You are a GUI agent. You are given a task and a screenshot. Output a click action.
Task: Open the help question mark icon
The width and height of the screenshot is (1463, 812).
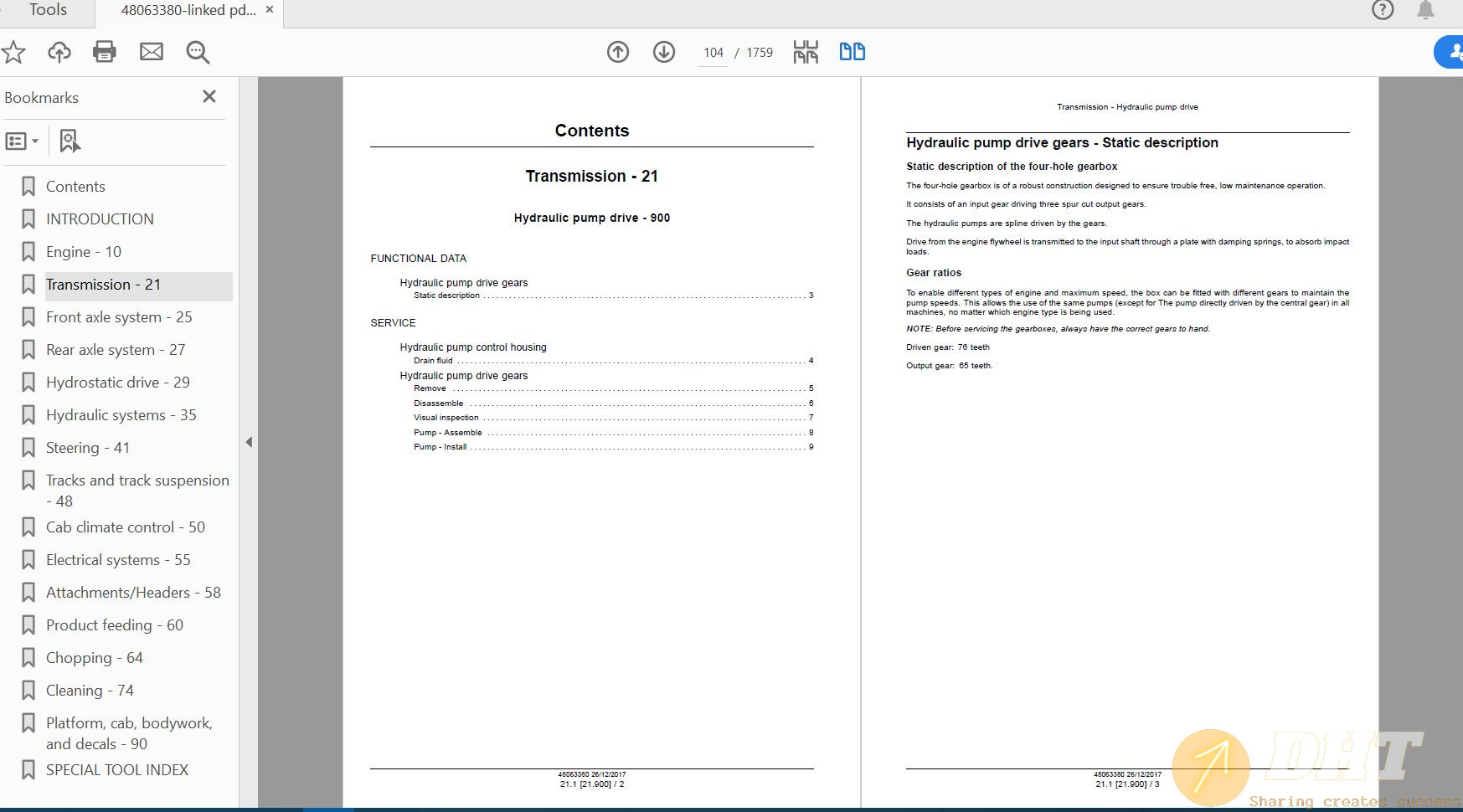coord(1382,10)
